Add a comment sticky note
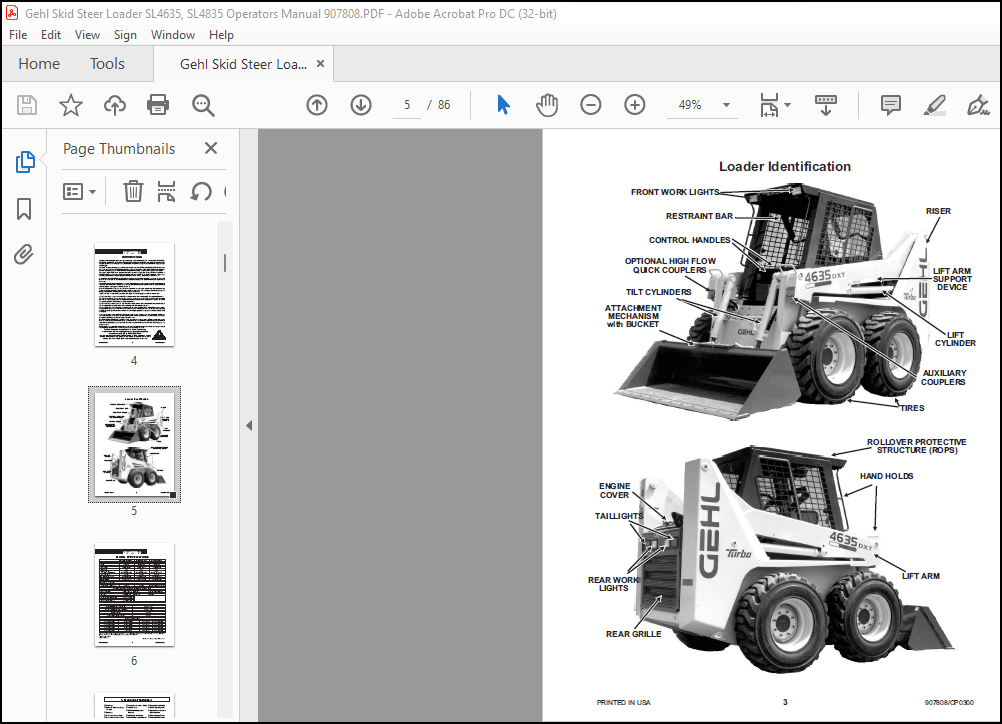The height and width of the screenshot is (724, 1002). [x=890, y=105]
